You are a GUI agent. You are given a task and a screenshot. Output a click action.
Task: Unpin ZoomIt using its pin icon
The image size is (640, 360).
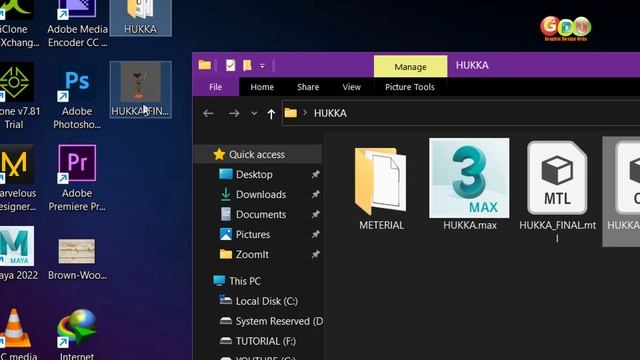316,254
